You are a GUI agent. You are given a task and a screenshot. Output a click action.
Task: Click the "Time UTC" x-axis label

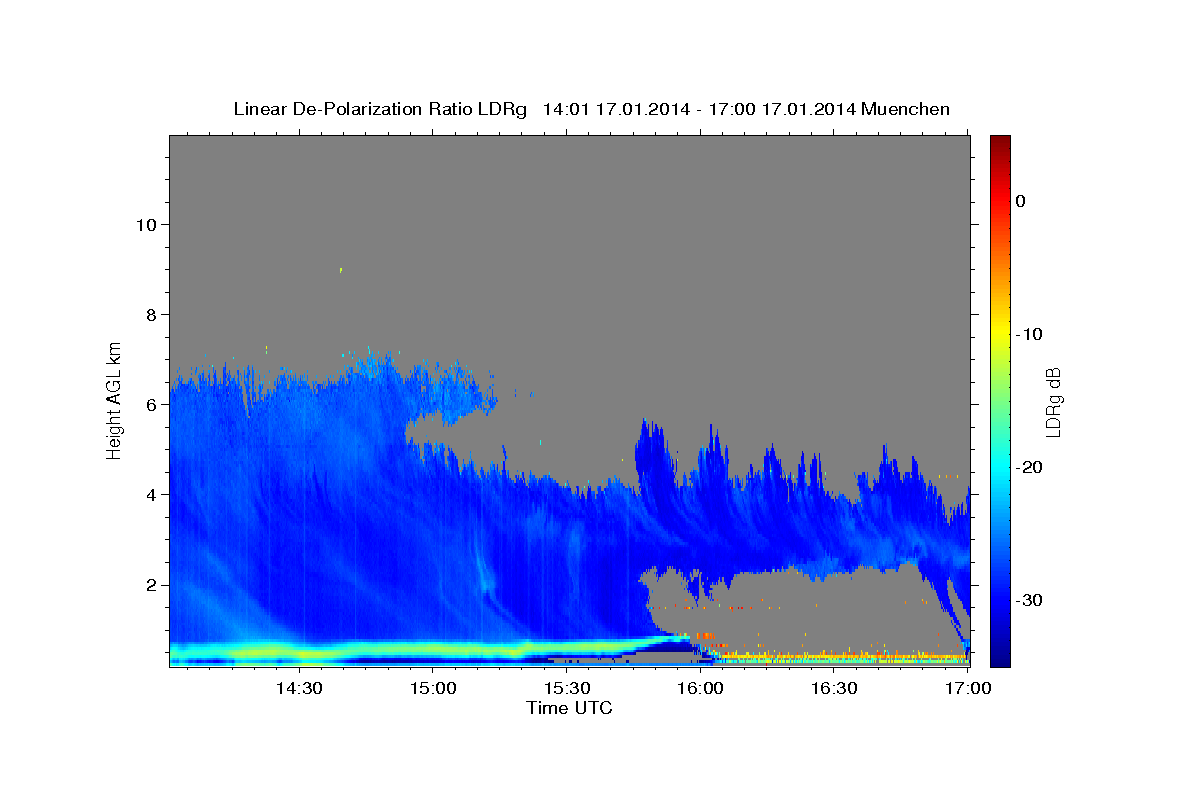569,708
